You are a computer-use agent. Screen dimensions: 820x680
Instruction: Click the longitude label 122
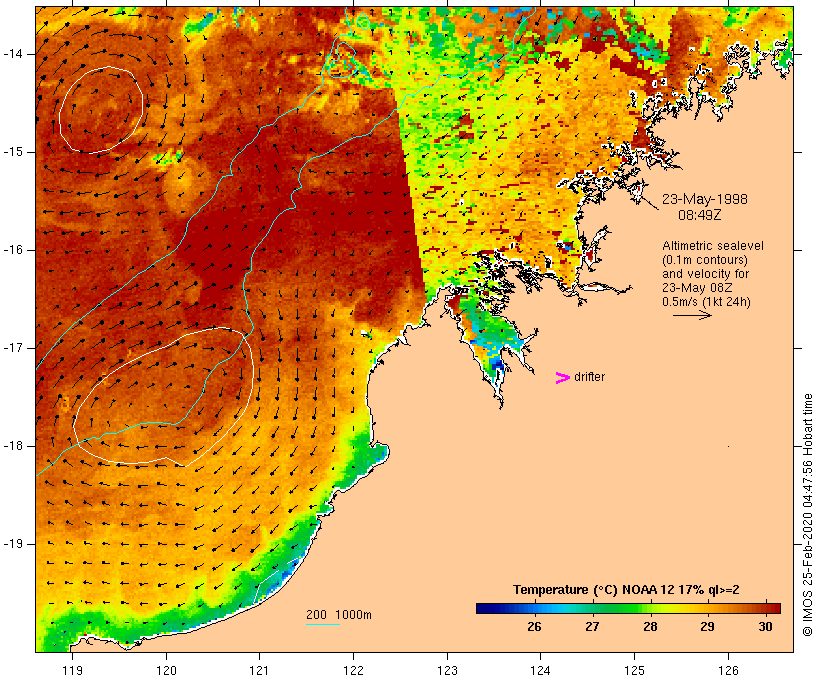click(354, 670)
